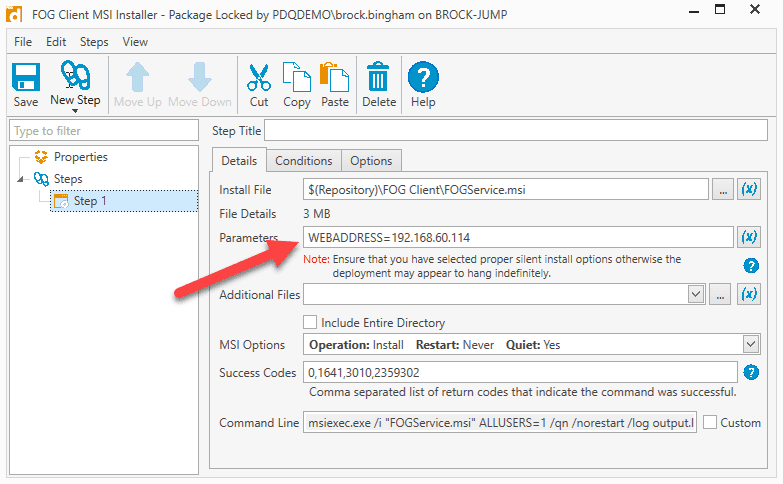Image resolution: width=783 pixels, height=484 pixels.
Task: Open the New Step dropdown
Action: [x=75, y=111]
